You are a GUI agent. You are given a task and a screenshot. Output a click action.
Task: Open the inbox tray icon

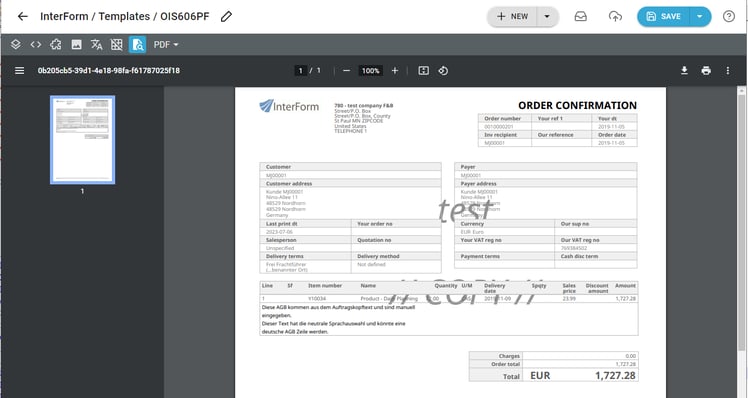pos(581,16)
